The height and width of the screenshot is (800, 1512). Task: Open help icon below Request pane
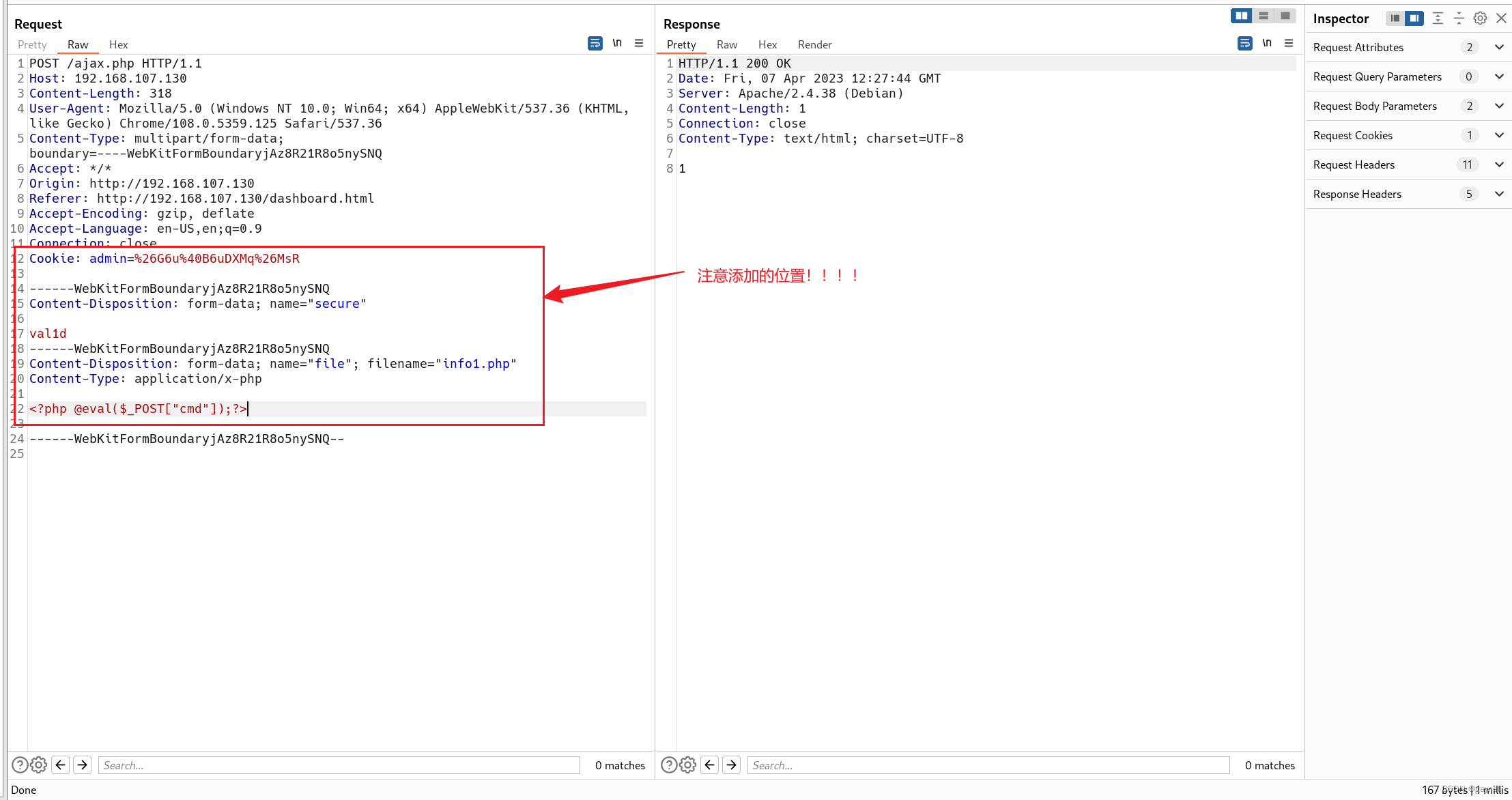(x=20, y=765)
